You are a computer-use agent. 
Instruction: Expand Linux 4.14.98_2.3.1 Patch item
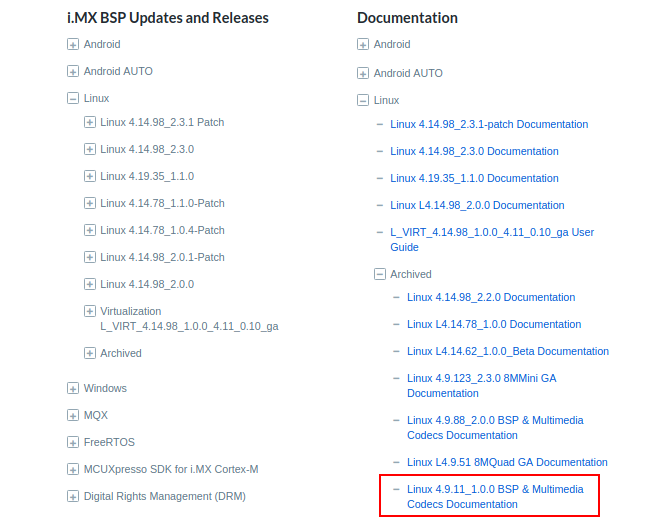click(x=89, y=122)
